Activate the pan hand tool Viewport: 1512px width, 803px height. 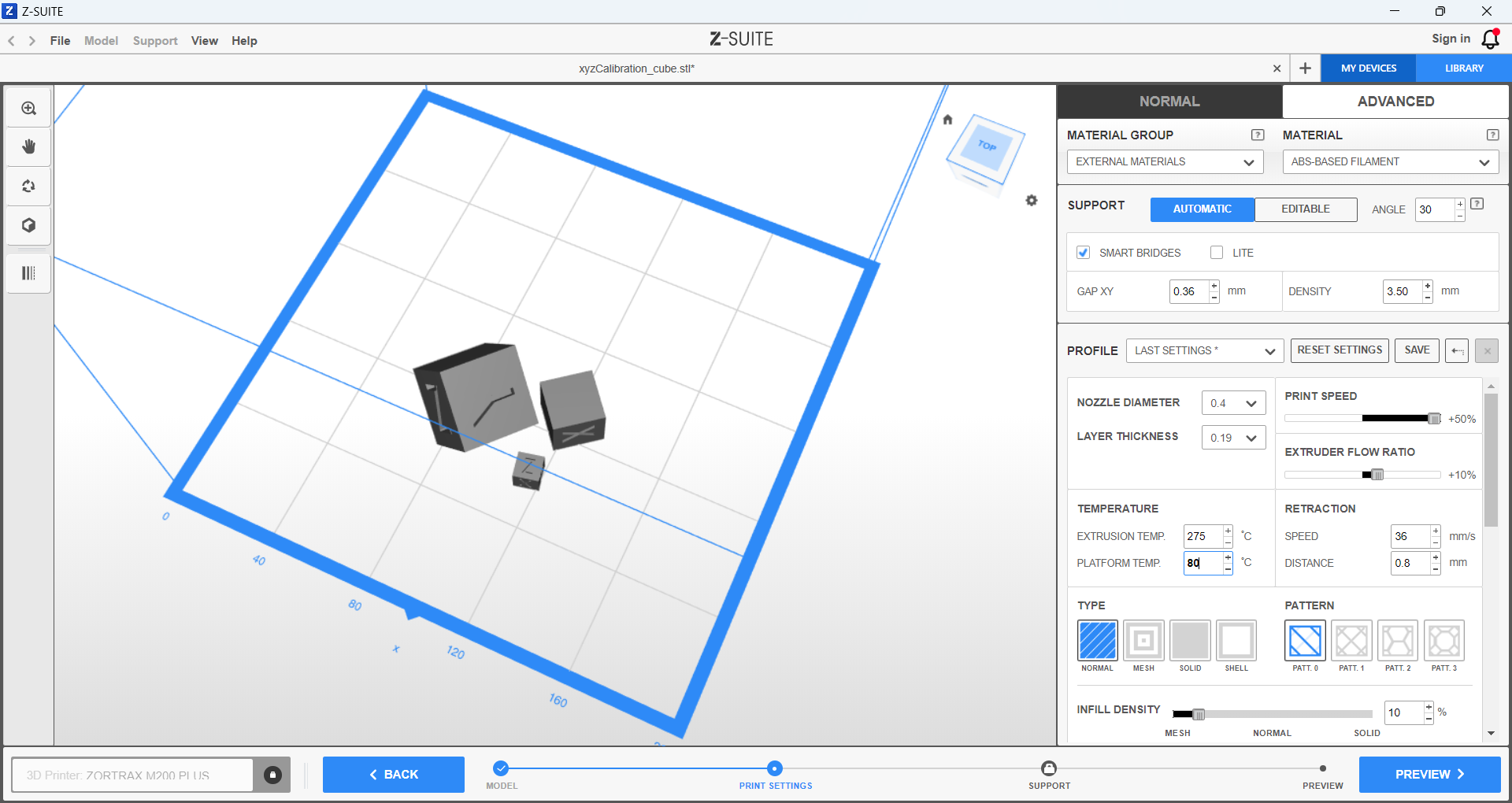[x=28, y=147]
